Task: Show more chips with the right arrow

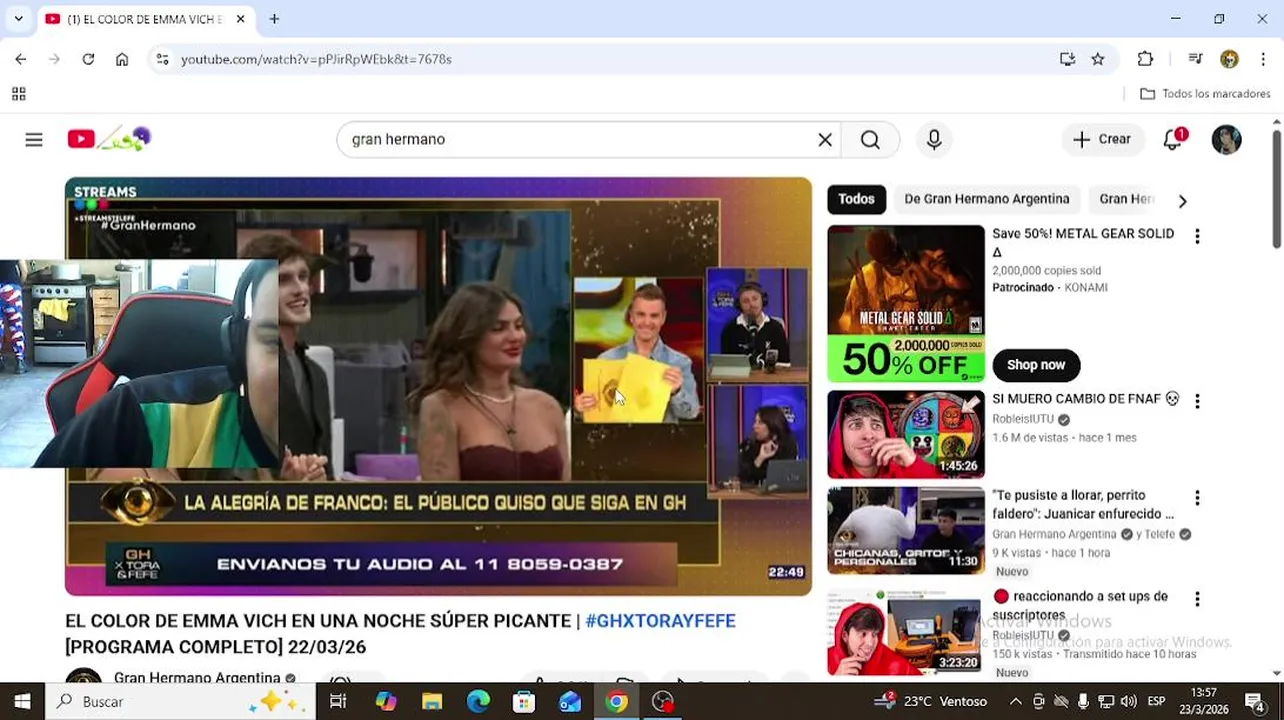Action: coord(1182,201)
